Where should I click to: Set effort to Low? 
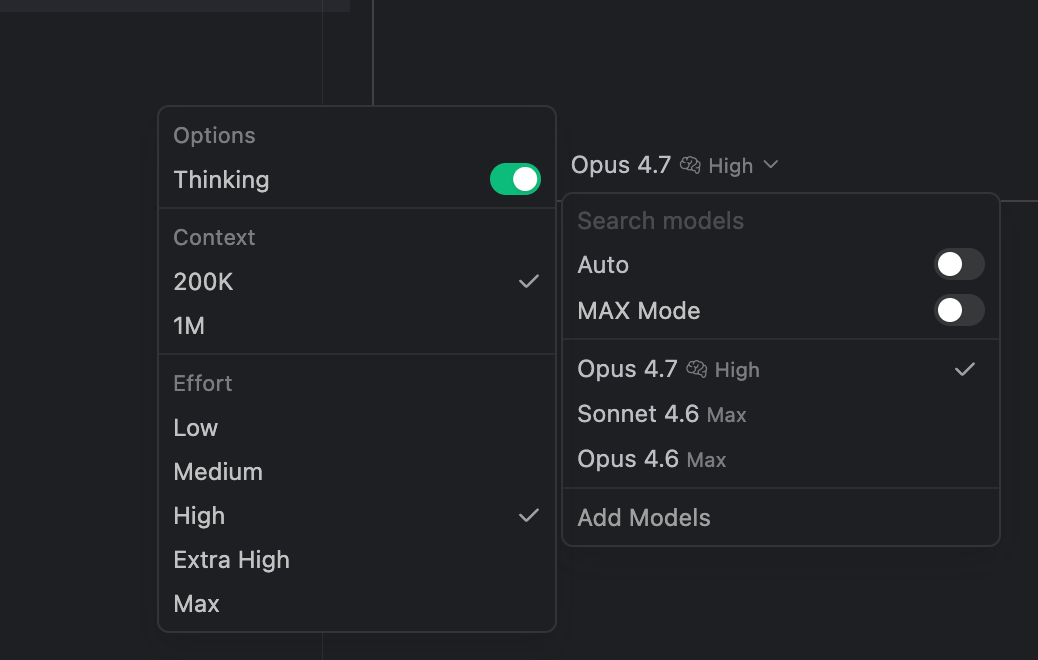pyautogui.click(x=357, y=428)
